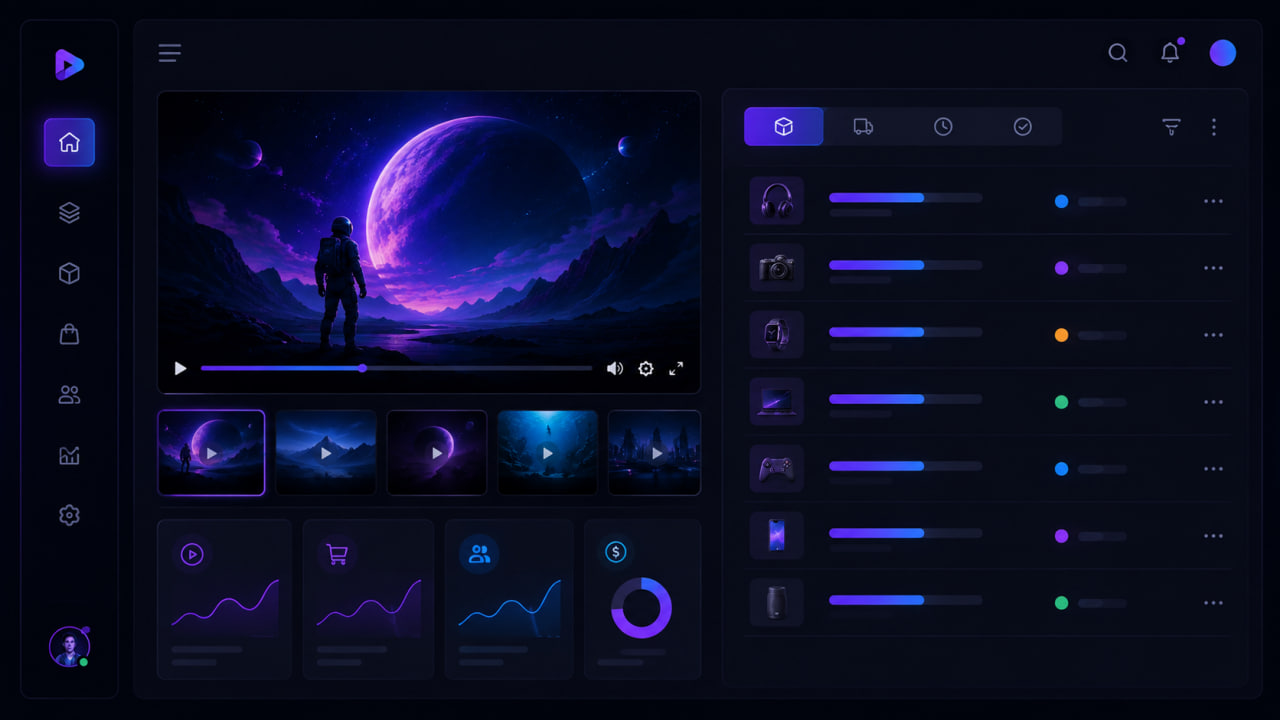Open more options for the headphones row
The width and height of the screenshot is (1280, 720).
[1213, 201]
